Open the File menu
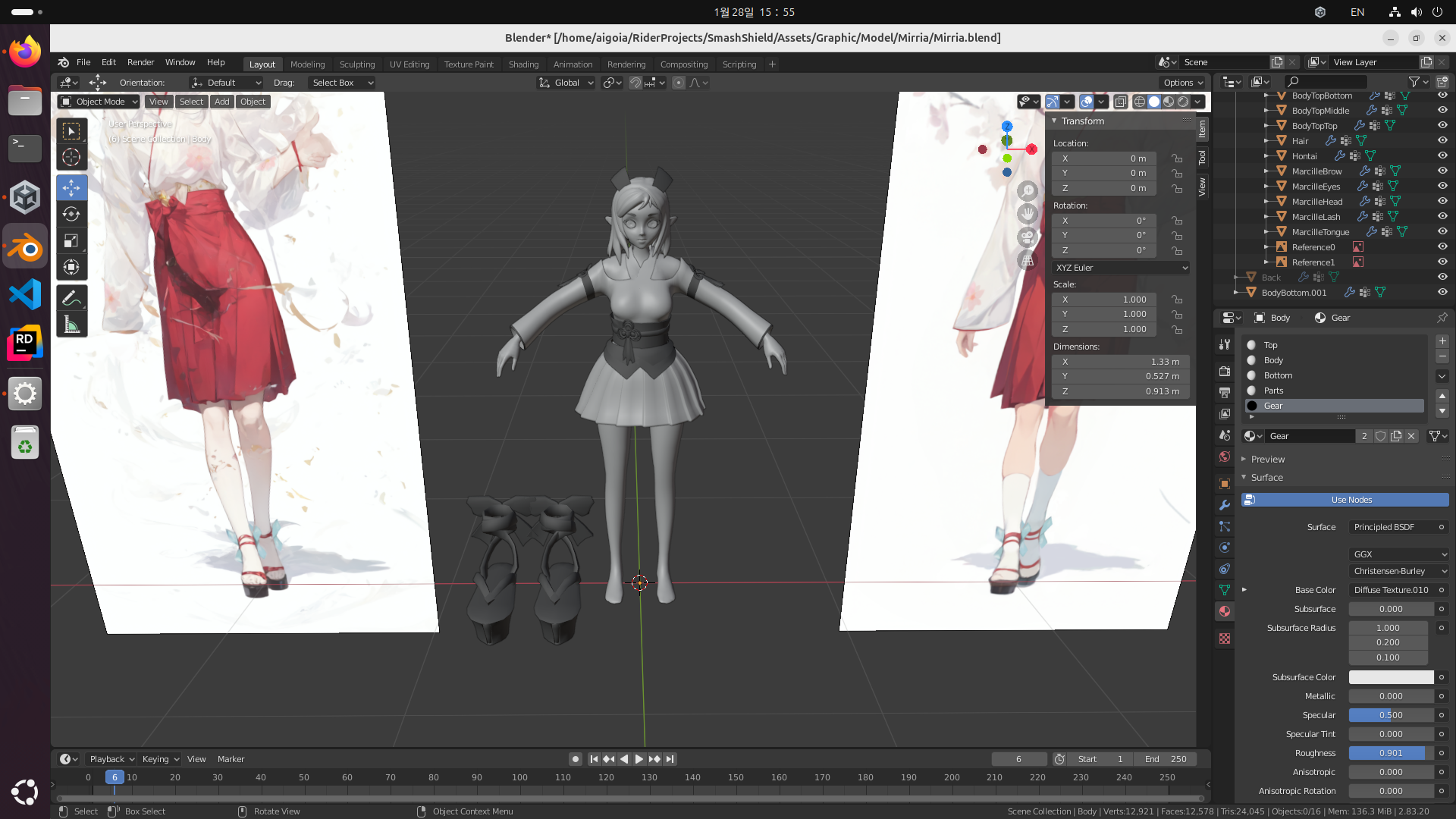This screenshot has height=819, width=1456. (x=83, y=62)
